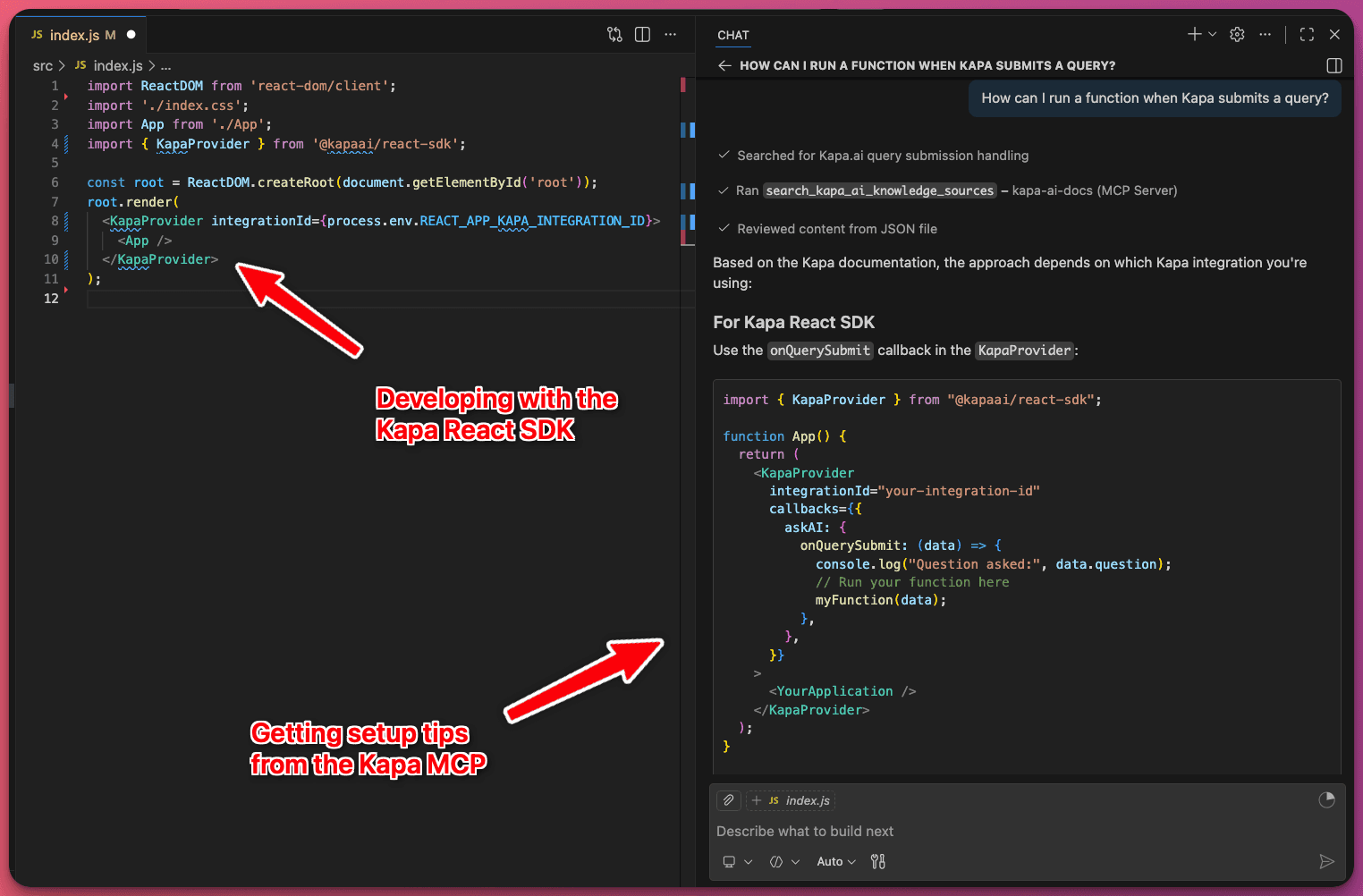
Task: Open the session target monitor dropdown
Action: point(738,862)
